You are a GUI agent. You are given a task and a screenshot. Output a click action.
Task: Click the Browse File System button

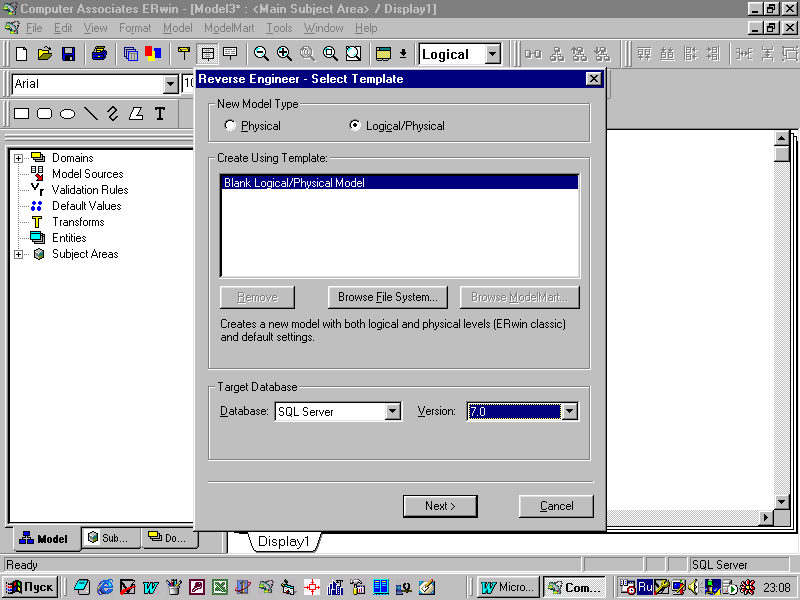pyautogui.click(x=388, y=297)
